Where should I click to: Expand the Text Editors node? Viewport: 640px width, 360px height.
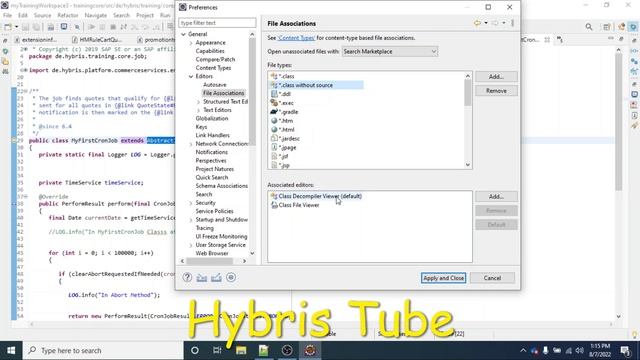(x=199, y=110)
